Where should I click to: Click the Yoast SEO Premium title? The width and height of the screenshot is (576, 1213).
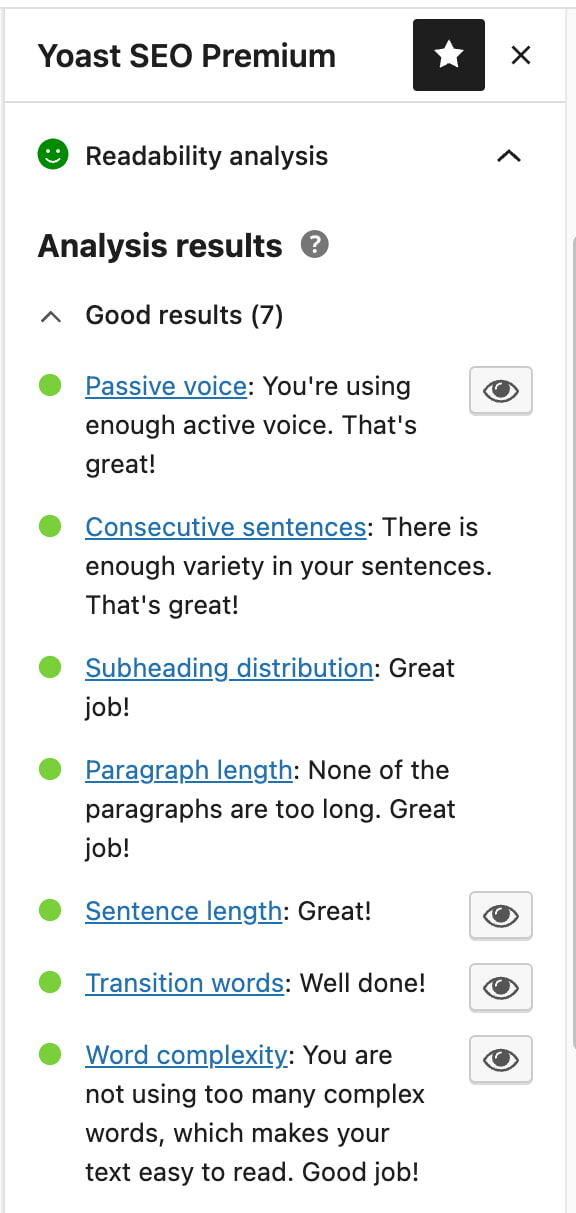click(186, 57)
